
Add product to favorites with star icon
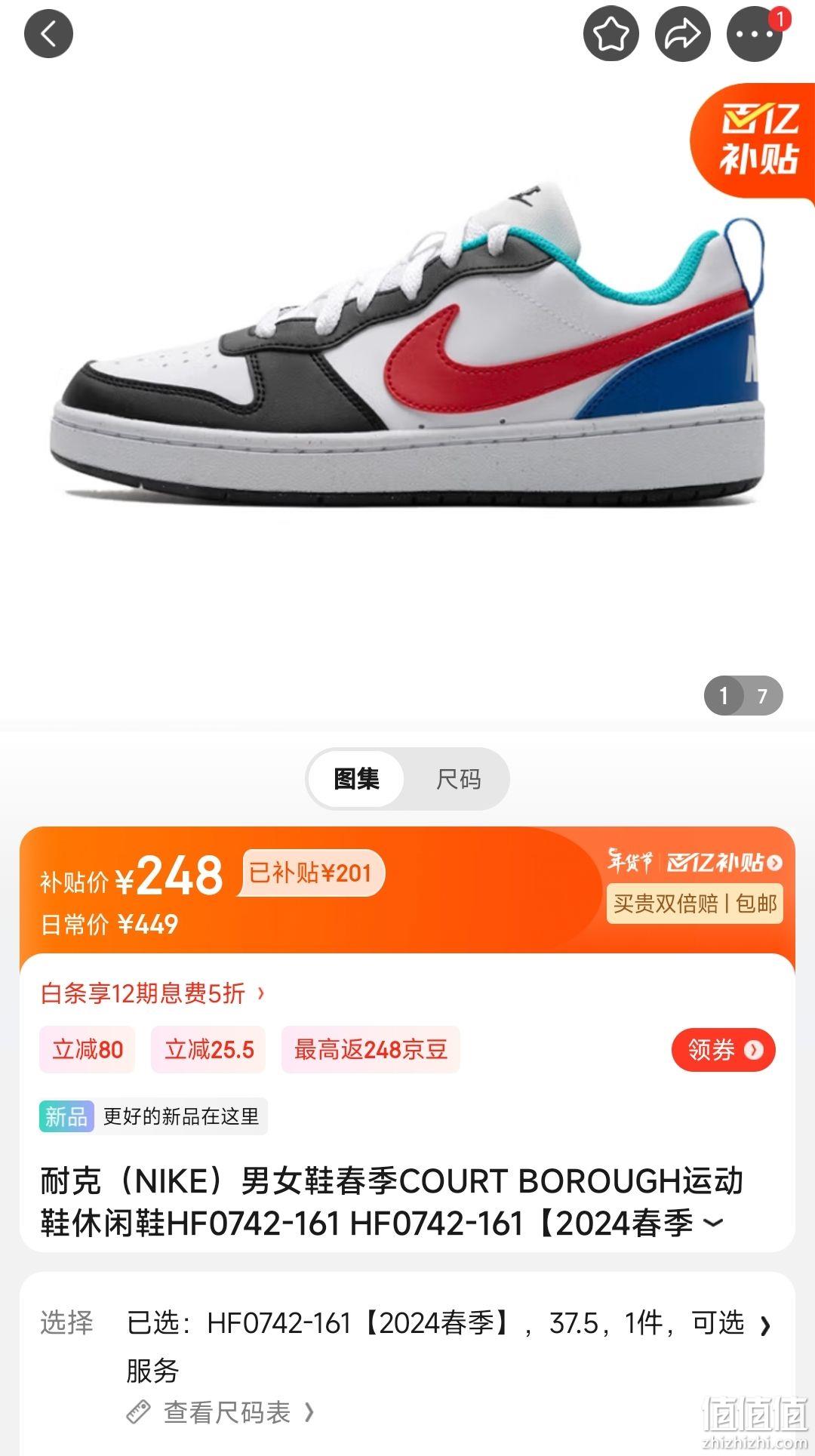pos(610,34)
